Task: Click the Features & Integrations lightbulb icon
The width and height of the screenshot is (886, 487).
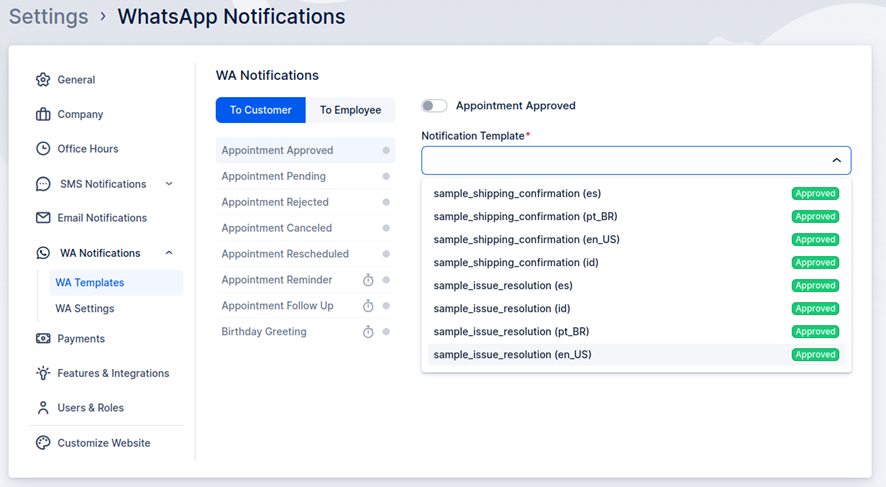Action: 43,373
